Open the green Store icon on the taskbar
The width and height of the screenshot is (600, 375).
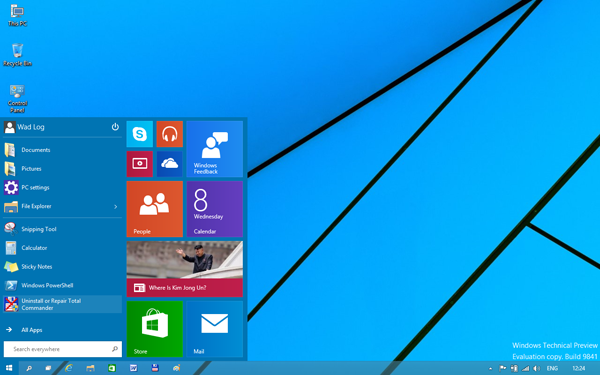coord(112,368)
